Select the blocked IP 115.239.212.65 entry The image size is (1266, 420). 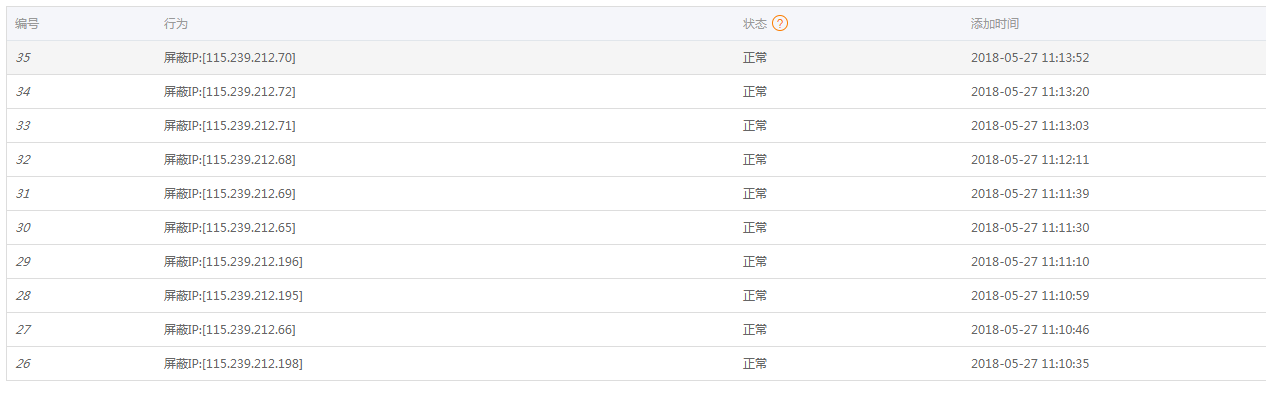[x=230, y=228]
